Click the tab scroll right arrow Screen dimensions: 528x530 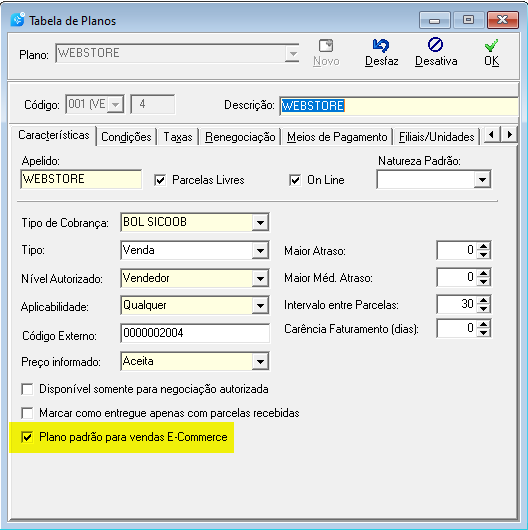(510, 135)
